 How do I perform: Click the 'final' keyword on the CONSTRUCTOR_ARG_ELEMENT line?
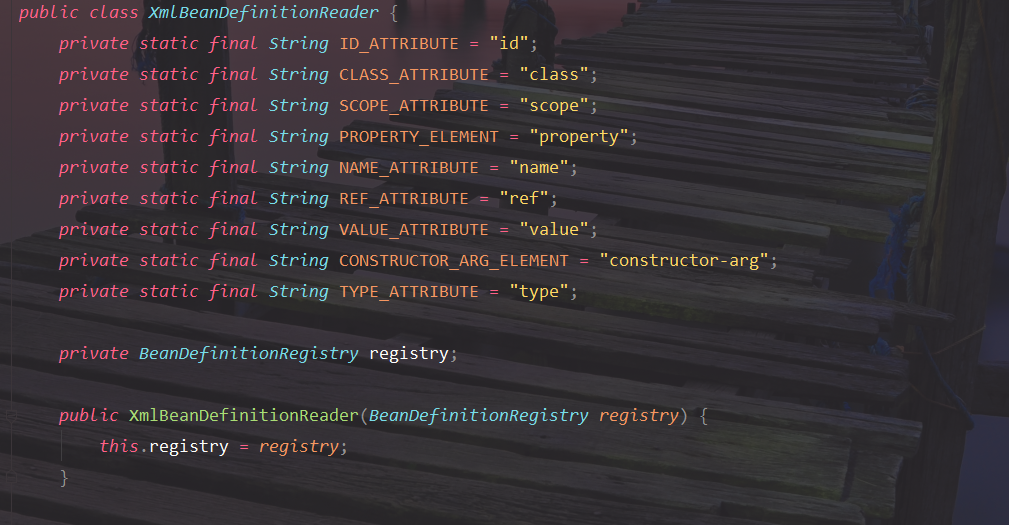point(234,260)
